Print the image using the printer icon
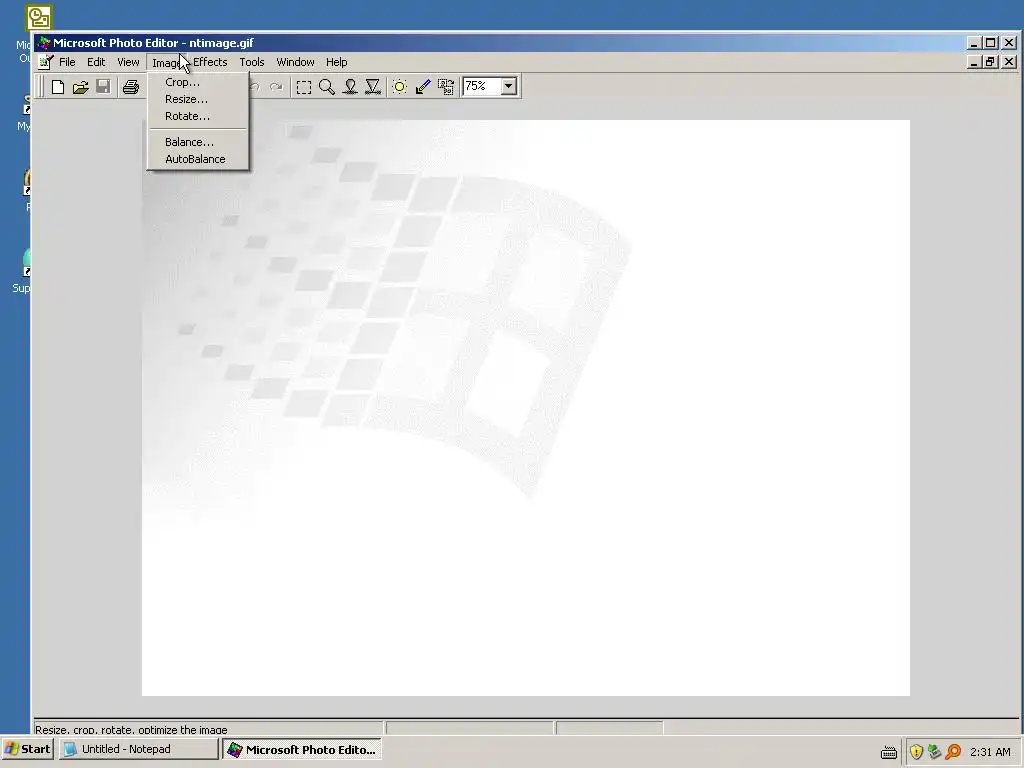Viewport: 1024px width, 768px height. click(x=131, y=87)
